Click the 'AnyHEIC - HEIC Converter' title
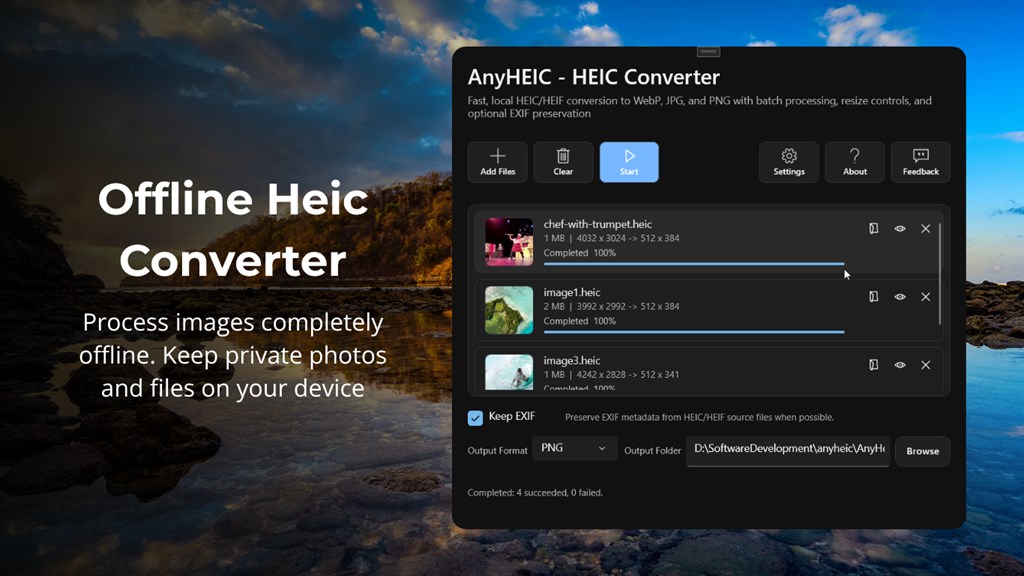This screenshot has width=1024, height=576. pyautogui.click(x=593, y=77)
